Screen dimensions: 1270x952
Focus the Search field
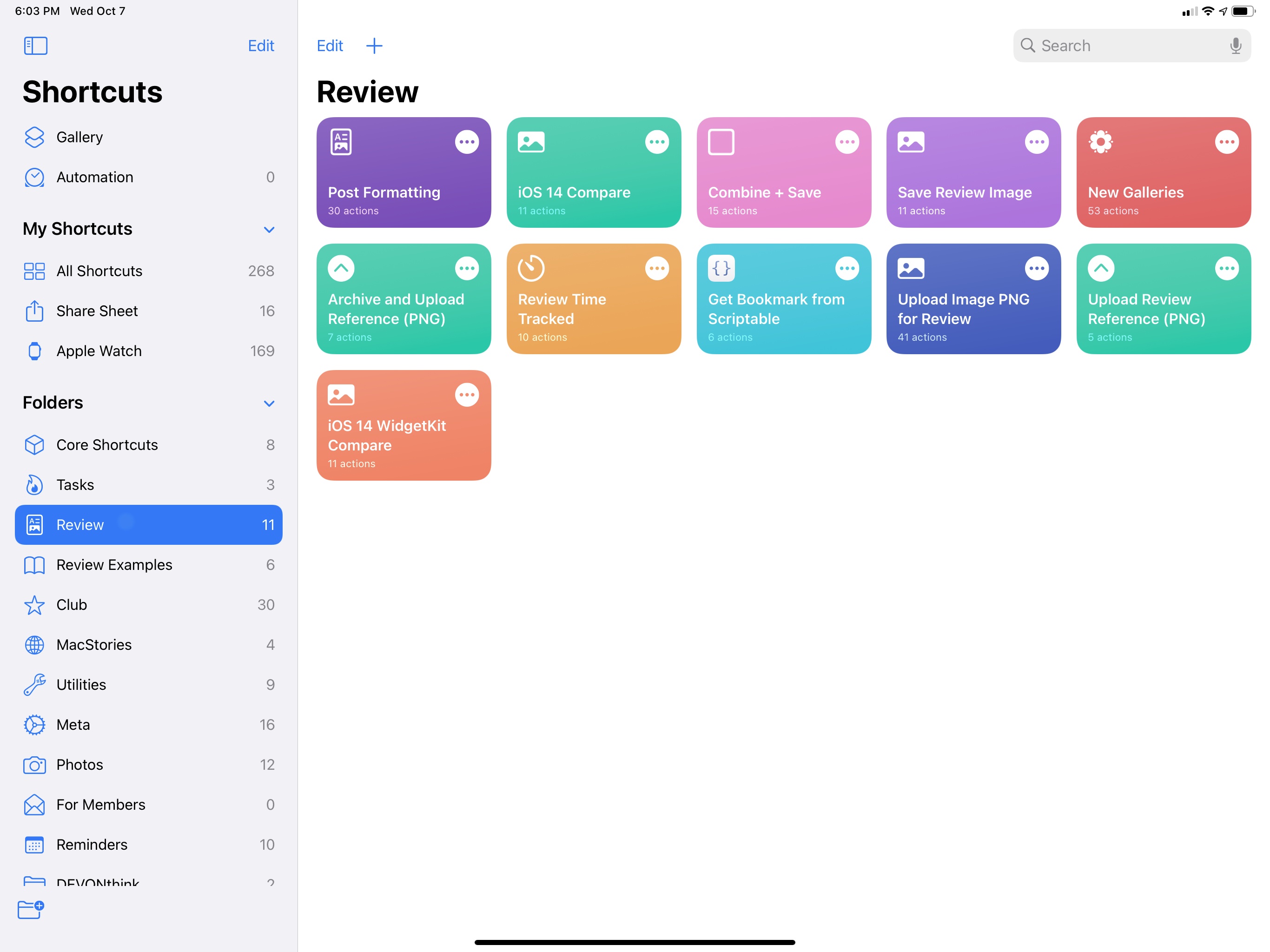[1131, 46]
